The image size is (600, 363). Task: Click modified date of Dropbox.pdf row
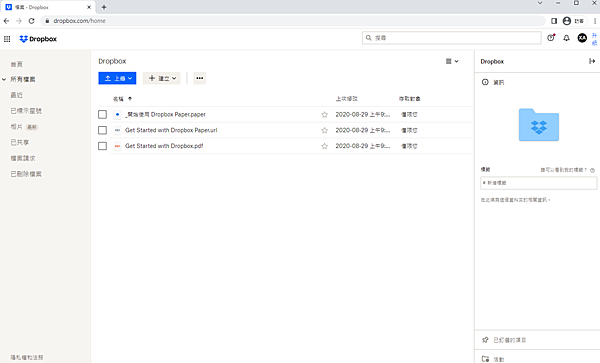363,146
